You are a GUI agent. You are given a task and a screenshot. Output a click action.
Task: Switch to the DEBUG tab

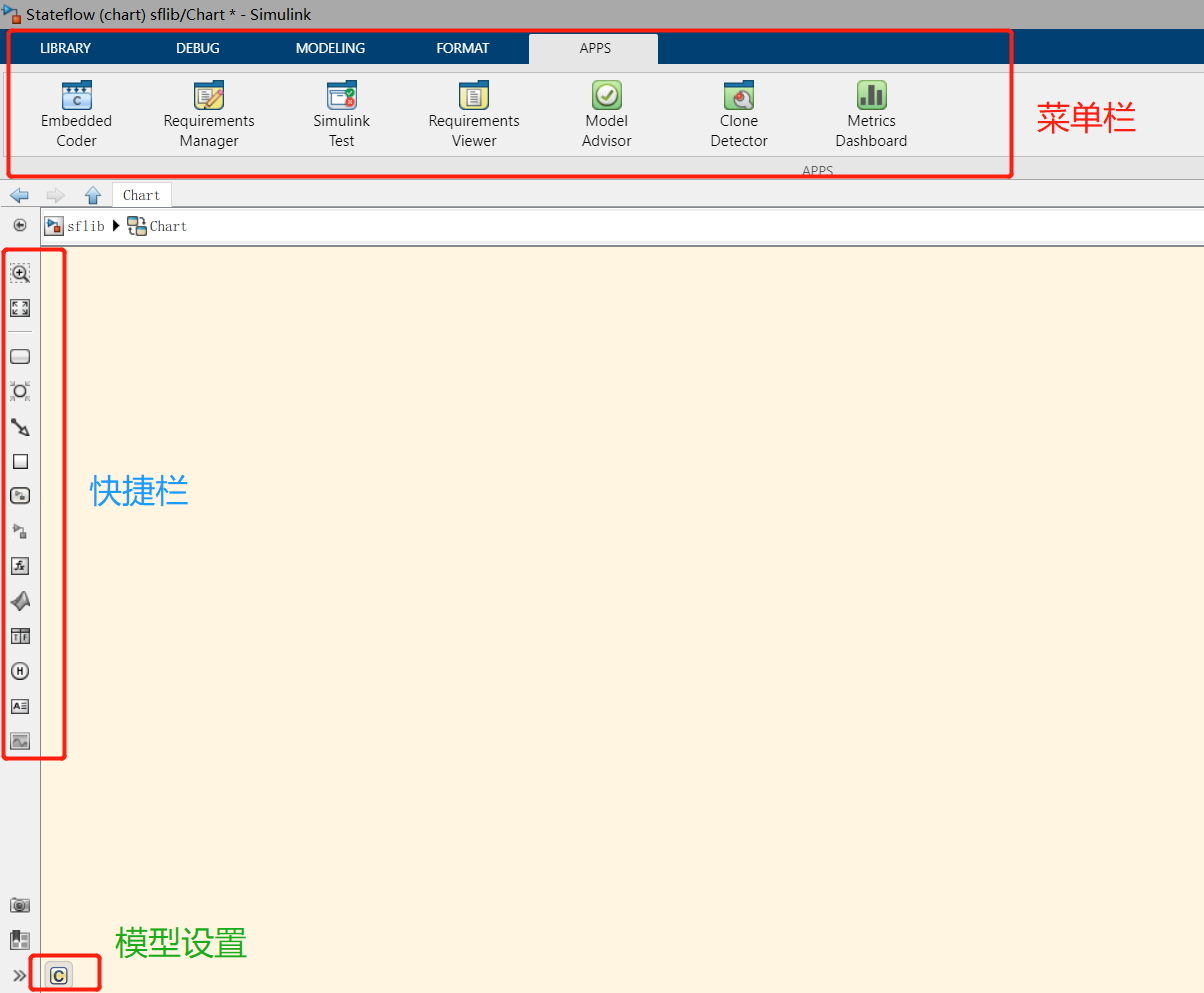pos(198,48)
